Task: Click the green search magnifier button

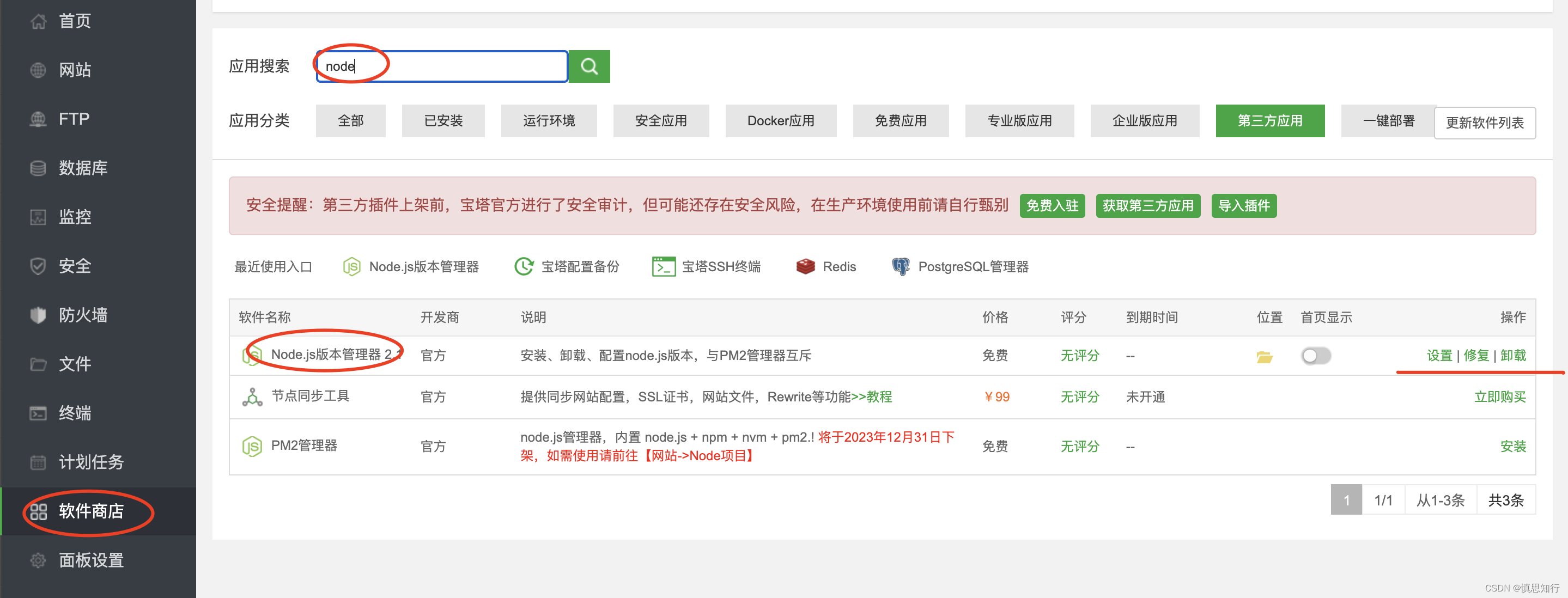Action: pyautogui.click(x=588, y=66)
